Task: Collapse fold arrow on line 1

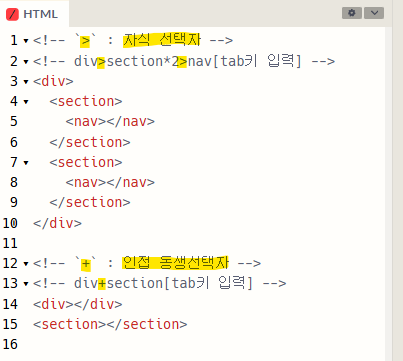Action: coord(26,41)
